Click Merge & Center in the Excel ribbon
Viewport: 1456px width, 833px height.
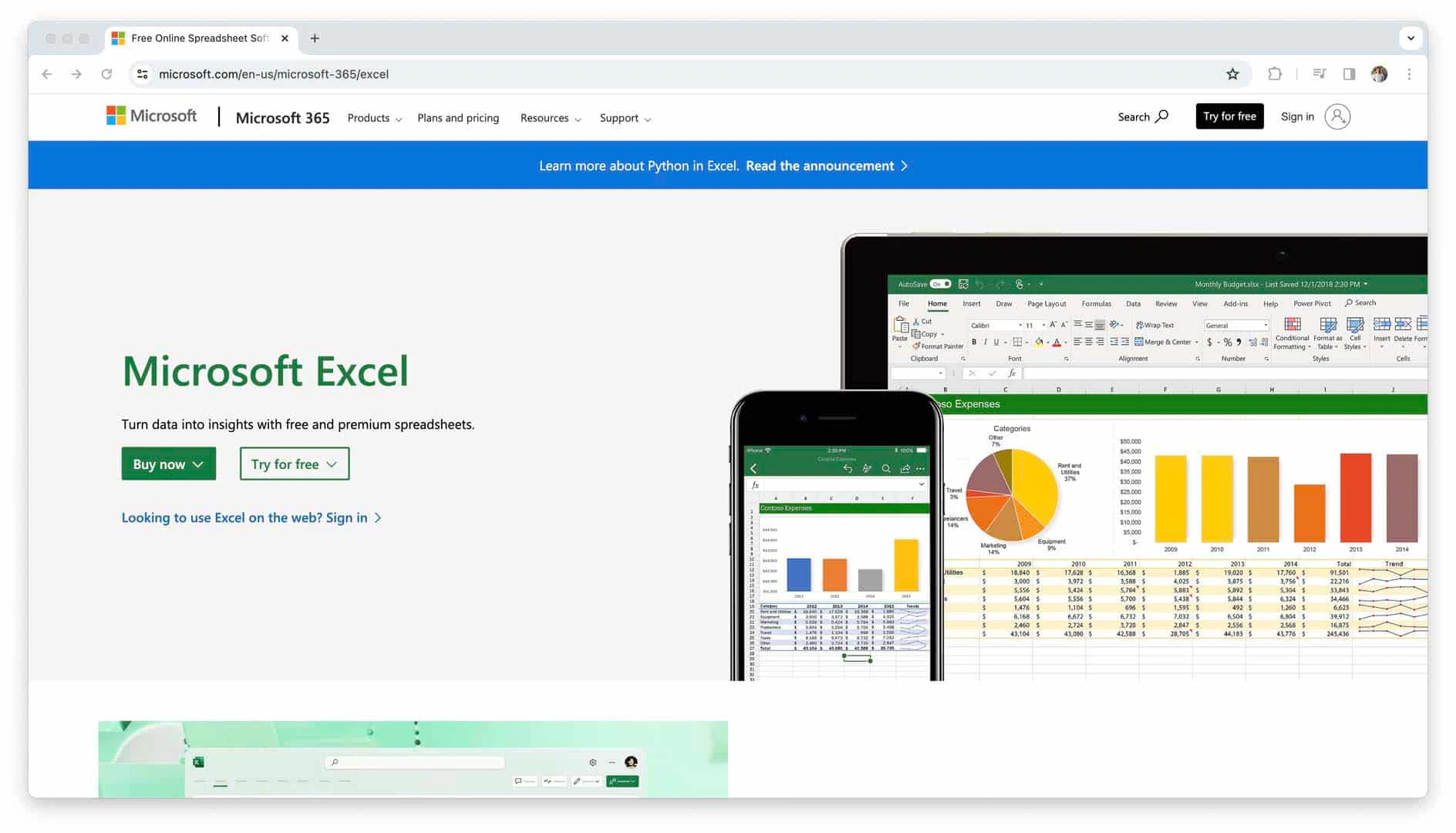[x=1166, y=342]
